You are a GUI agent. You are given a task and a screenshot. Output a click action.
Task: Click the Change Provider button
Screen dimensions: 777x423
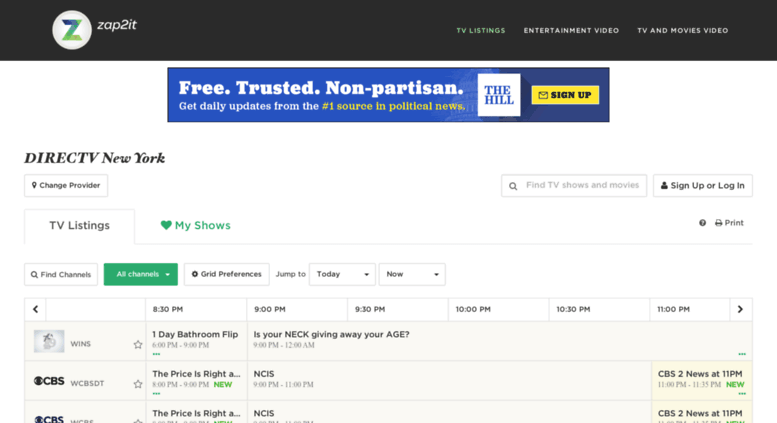pos(66,185)
